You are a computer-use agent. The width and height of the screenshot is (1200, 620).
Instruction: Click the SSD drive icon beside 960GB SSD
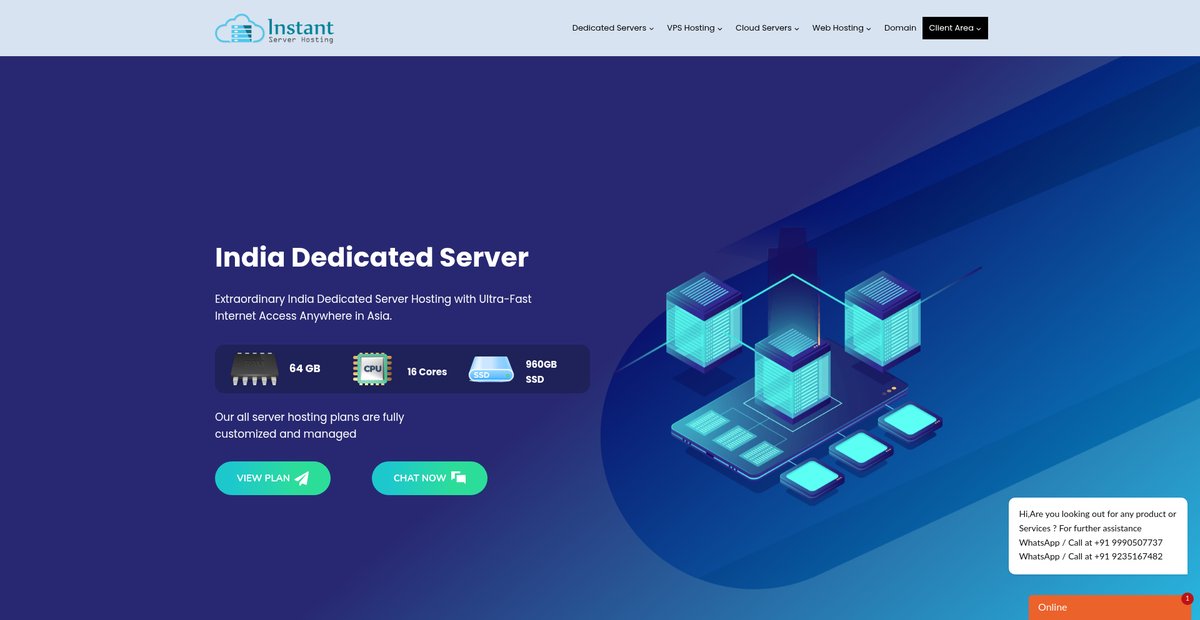(x=490, y=370)
